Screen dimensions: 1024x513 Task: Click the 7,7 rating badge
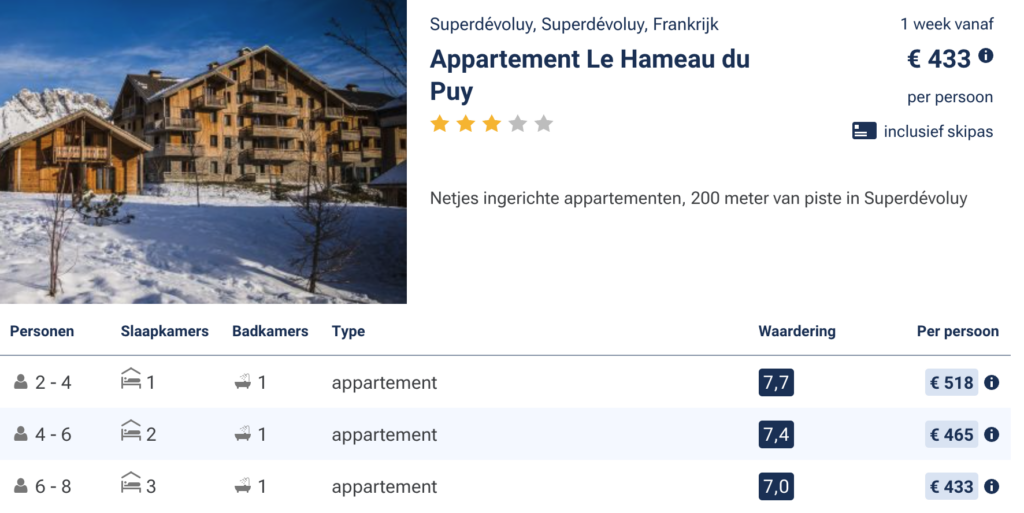[x=776, y=382]
